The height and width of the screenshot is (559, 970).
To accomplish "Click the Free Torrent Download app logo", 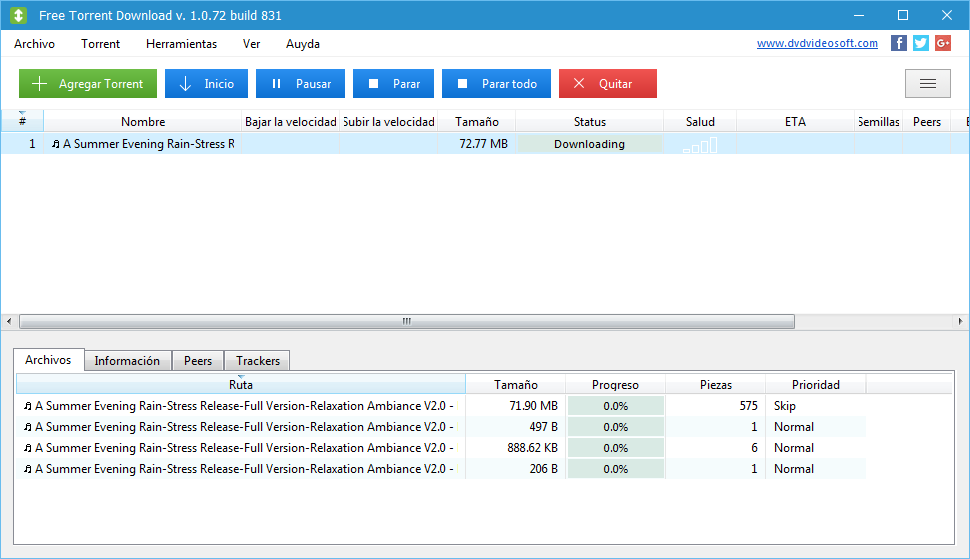I will 19,15.
